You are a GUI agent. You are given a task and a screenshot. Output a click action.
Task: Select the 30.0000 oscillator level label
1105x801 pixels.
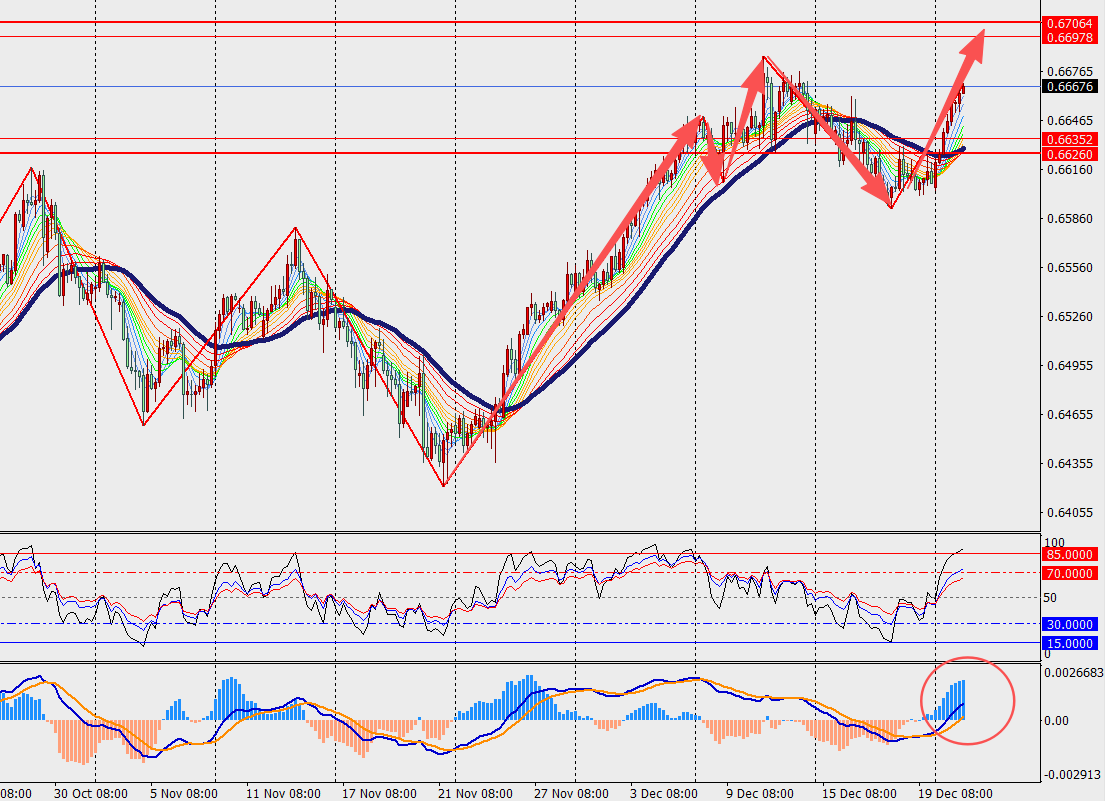point(1072,624)
